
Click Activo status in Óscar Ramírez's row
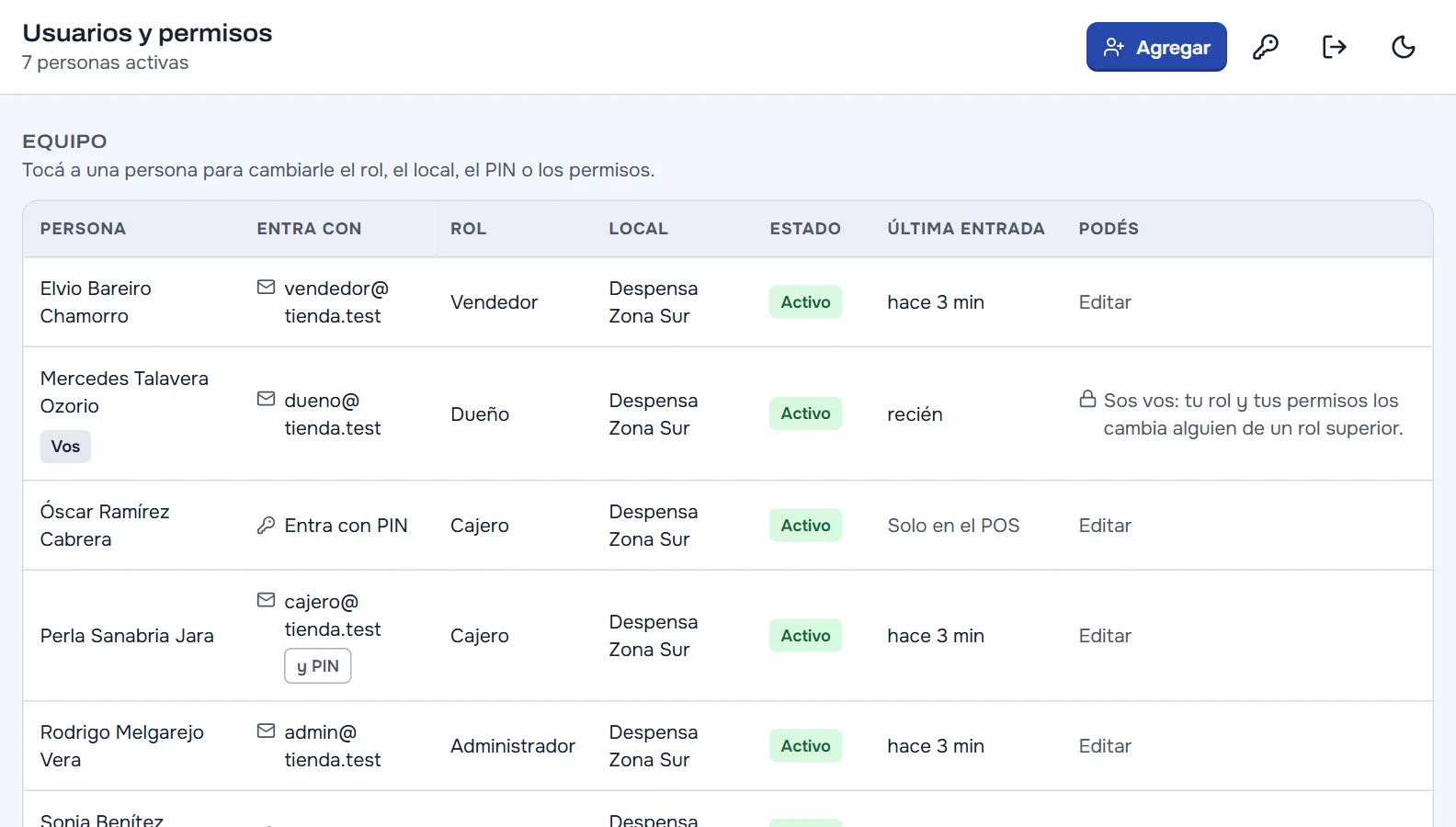point(806,526)
